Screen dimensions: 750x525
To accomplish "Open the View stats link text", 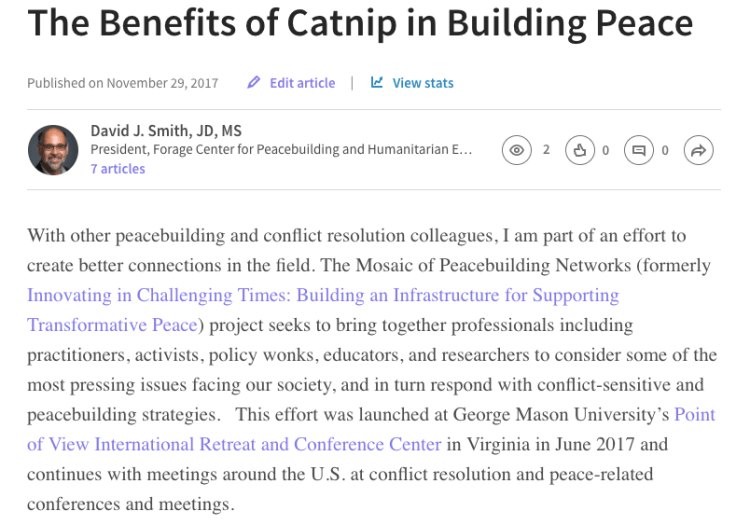I will (422, 83).
